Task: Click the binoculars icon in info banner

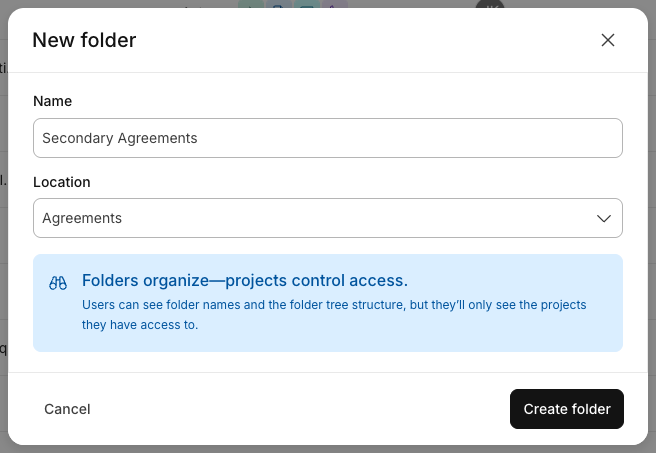Action: [58, 283]
